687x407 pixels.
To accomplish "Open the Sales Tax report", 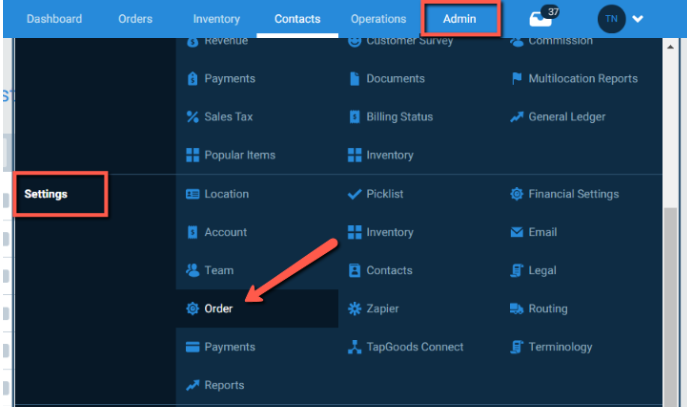I will coord(228,117).
